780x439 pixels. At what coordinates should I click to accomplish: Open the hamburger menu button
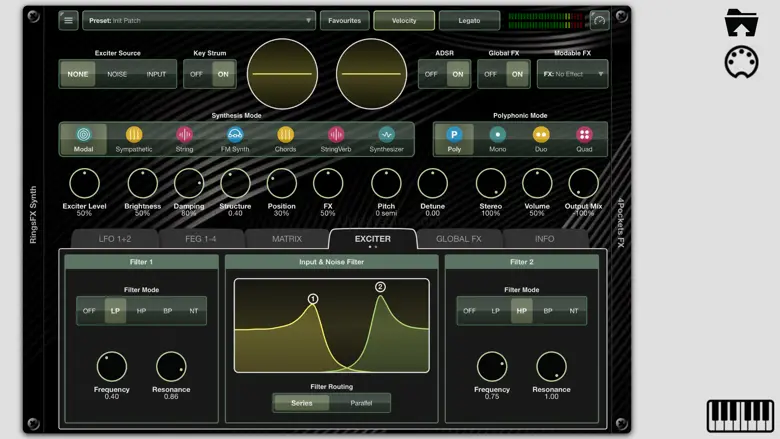click(x=68, y=20)
